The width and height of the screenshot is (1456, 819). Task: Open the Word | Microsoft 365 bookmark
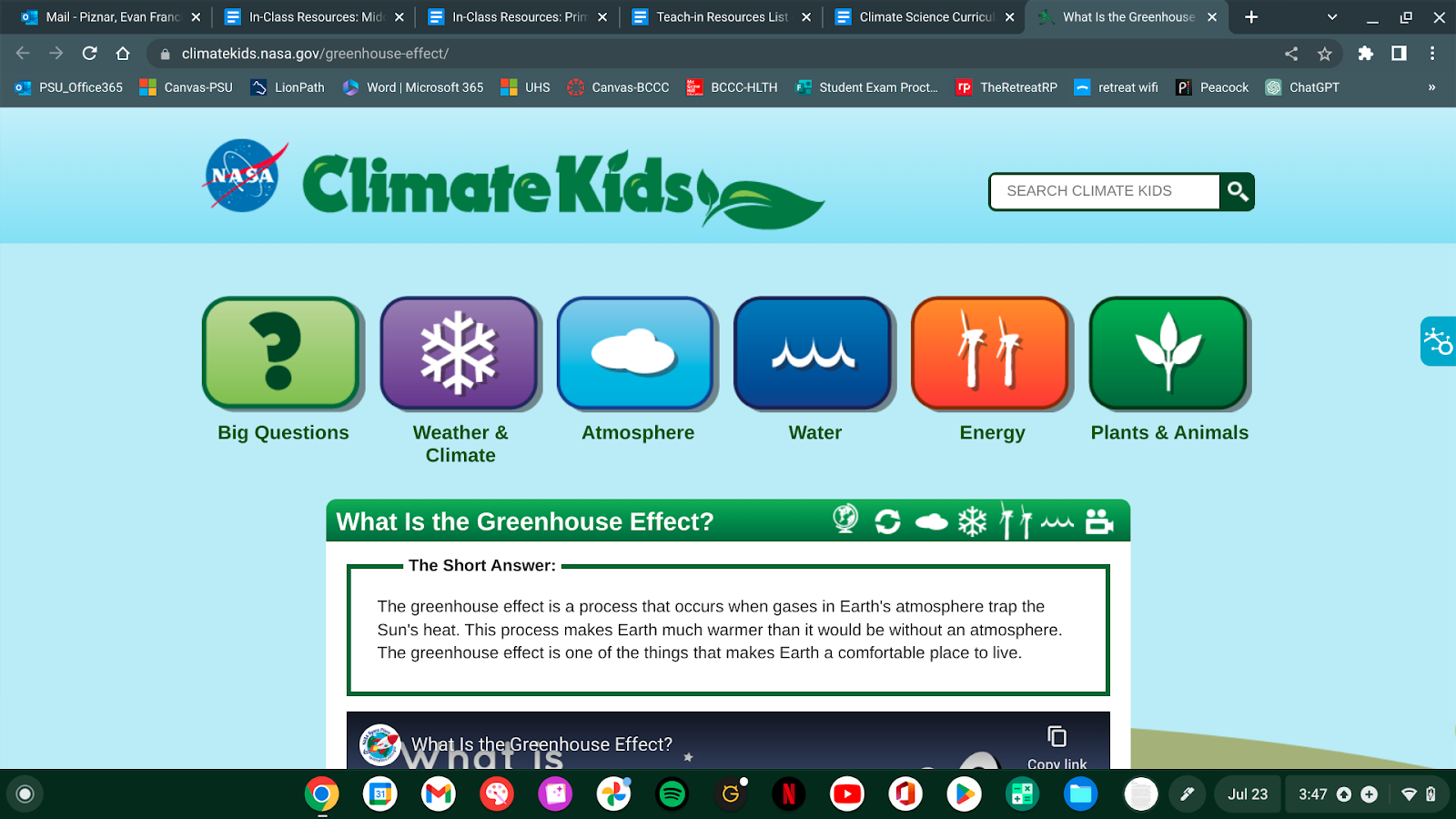point(413,87)
